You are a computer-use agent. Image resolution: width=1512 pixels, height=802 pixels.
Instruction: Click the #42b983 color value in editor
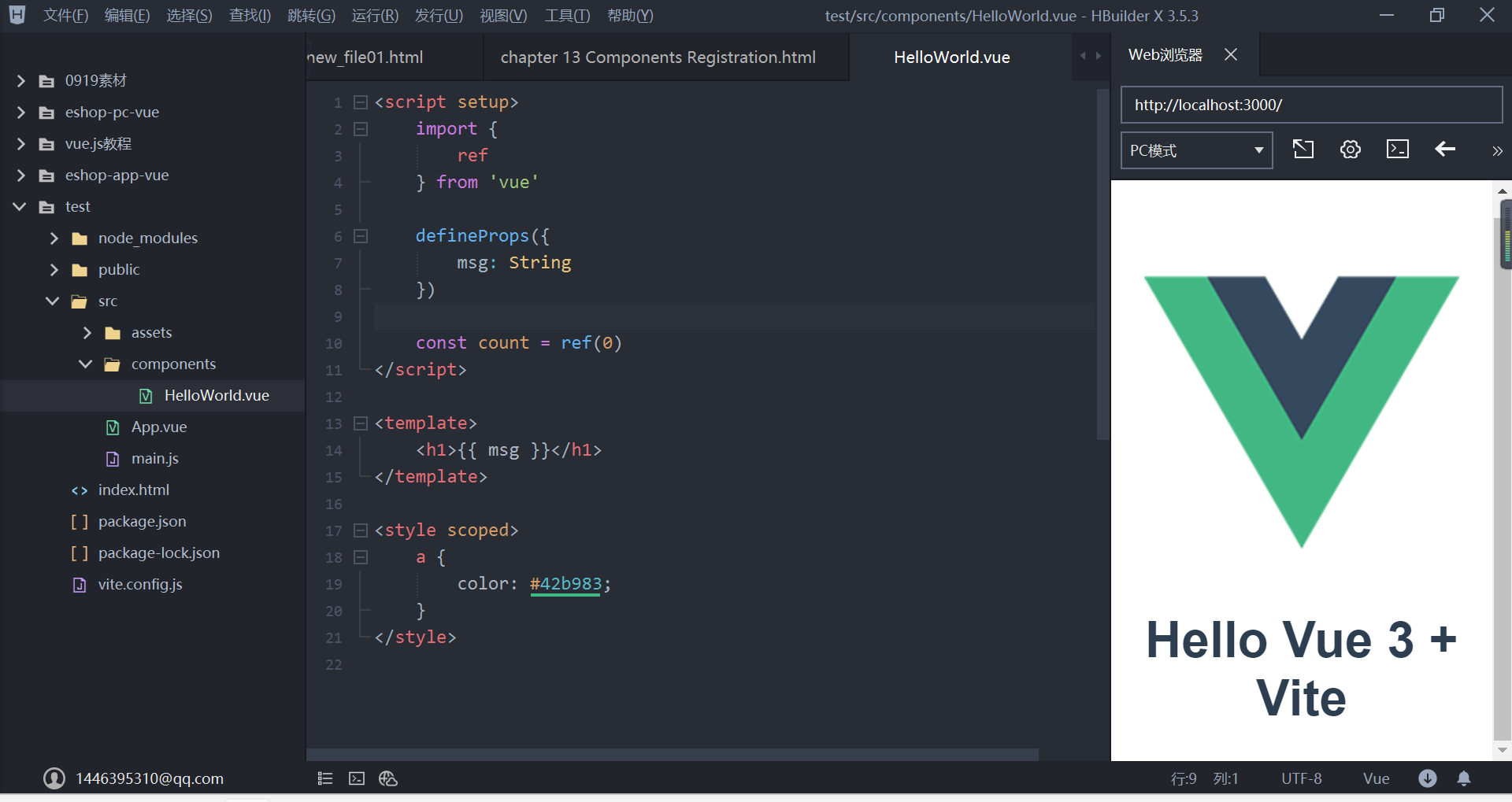point(565,584)
